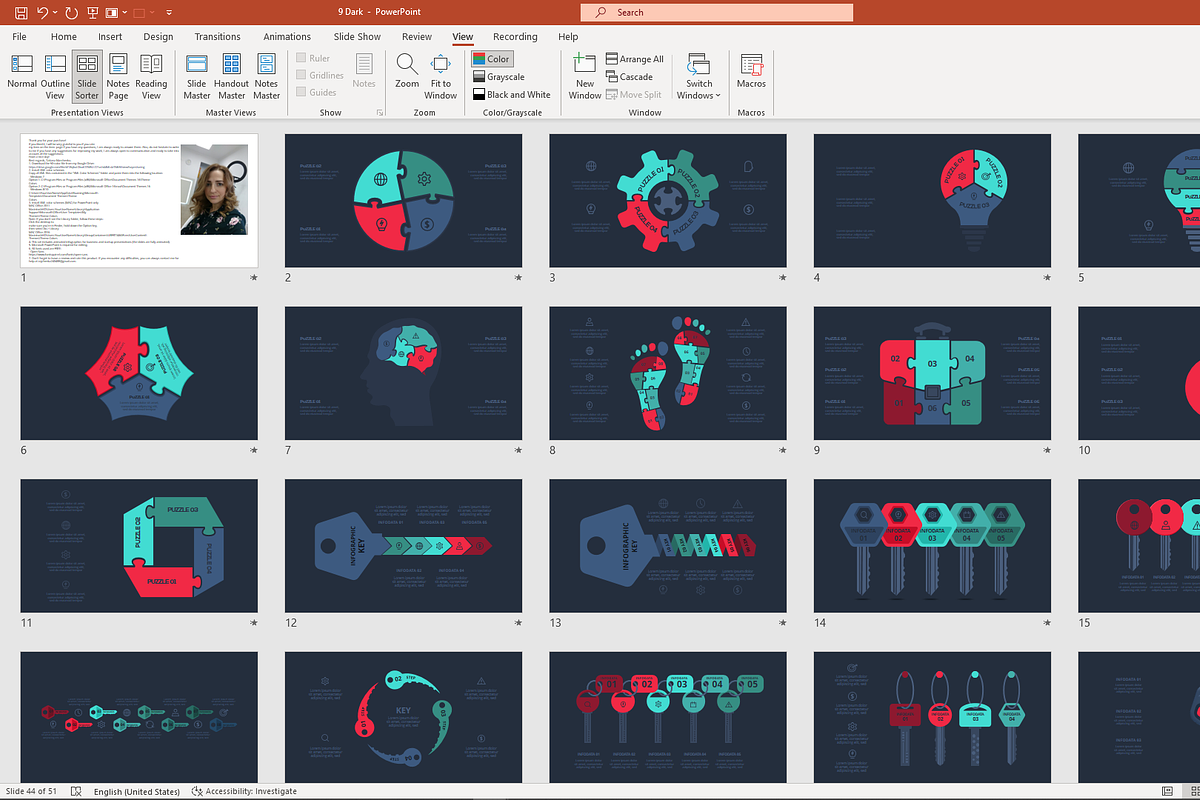The image size is (1200, 800).
Task: Switch to Outline View
Action: (55, 76)
